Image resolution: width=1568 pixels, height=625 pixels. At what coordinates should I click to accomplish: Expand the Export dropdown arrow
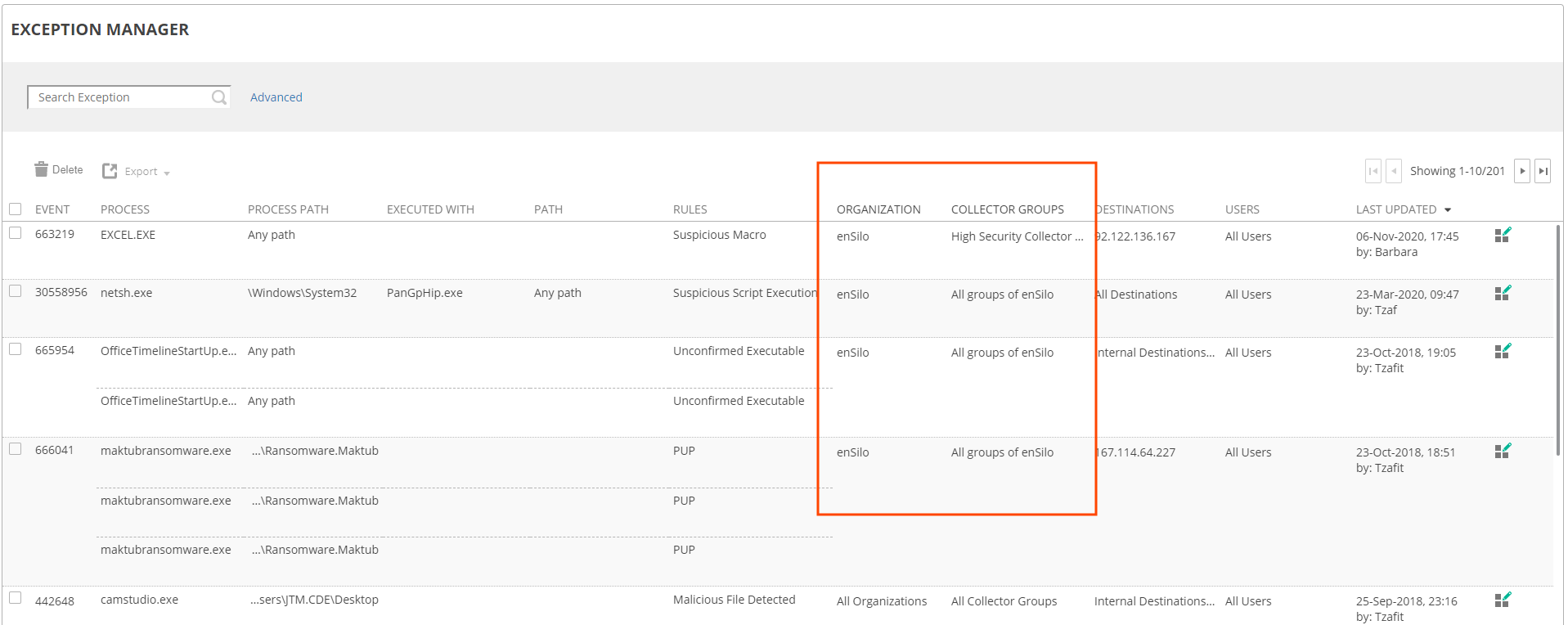click(167, 173)
